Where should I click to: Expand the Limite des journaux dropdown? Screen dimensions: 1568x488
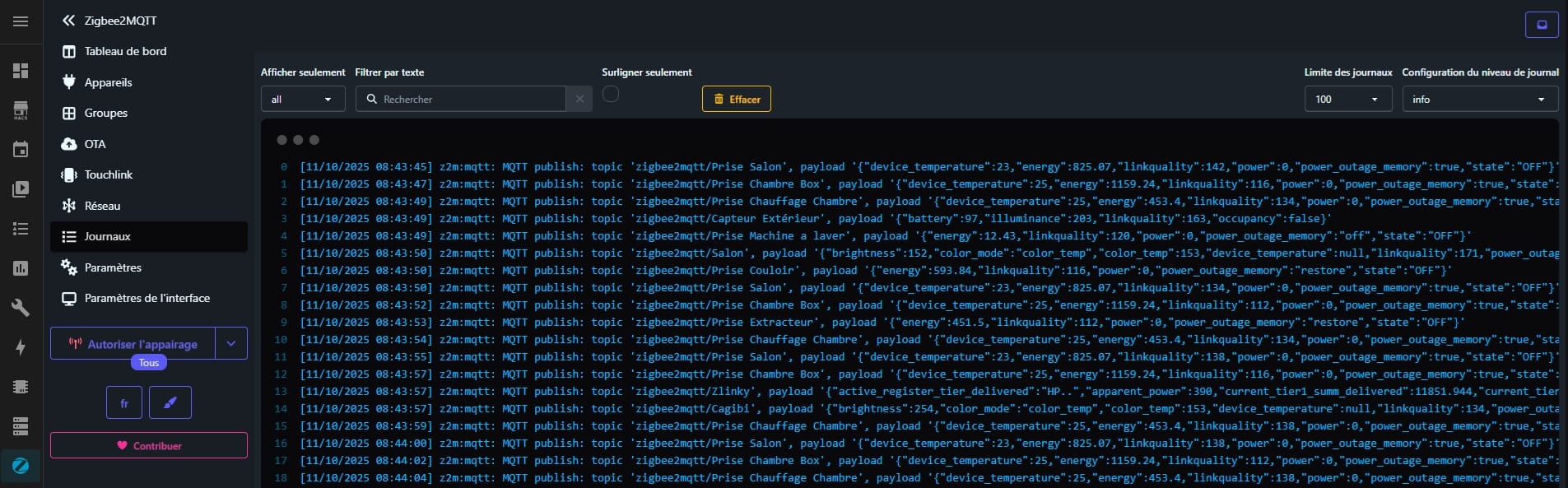[x=1347, y=100]
